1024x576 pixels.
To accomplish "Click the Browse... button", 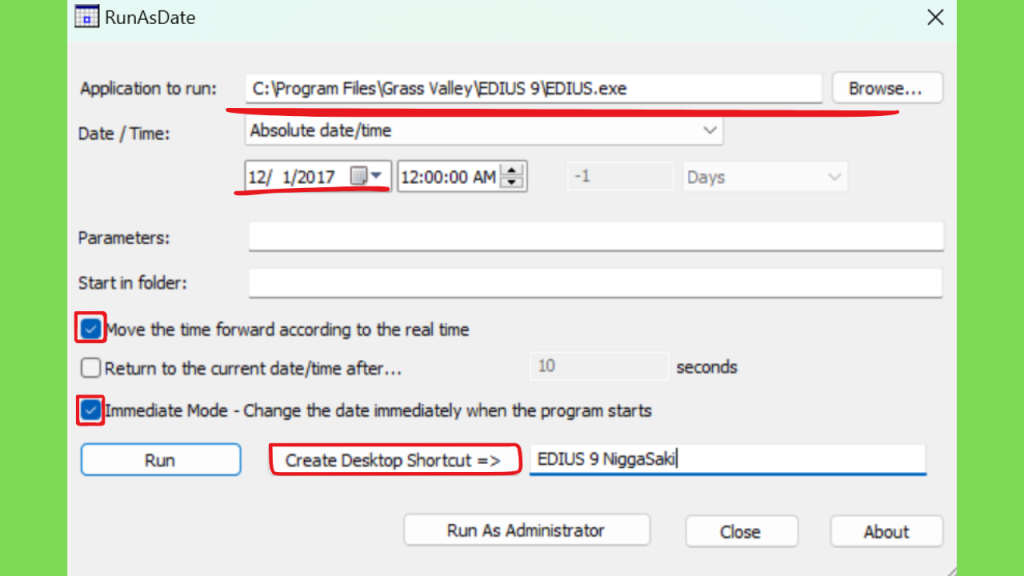I will click(887, 88).
